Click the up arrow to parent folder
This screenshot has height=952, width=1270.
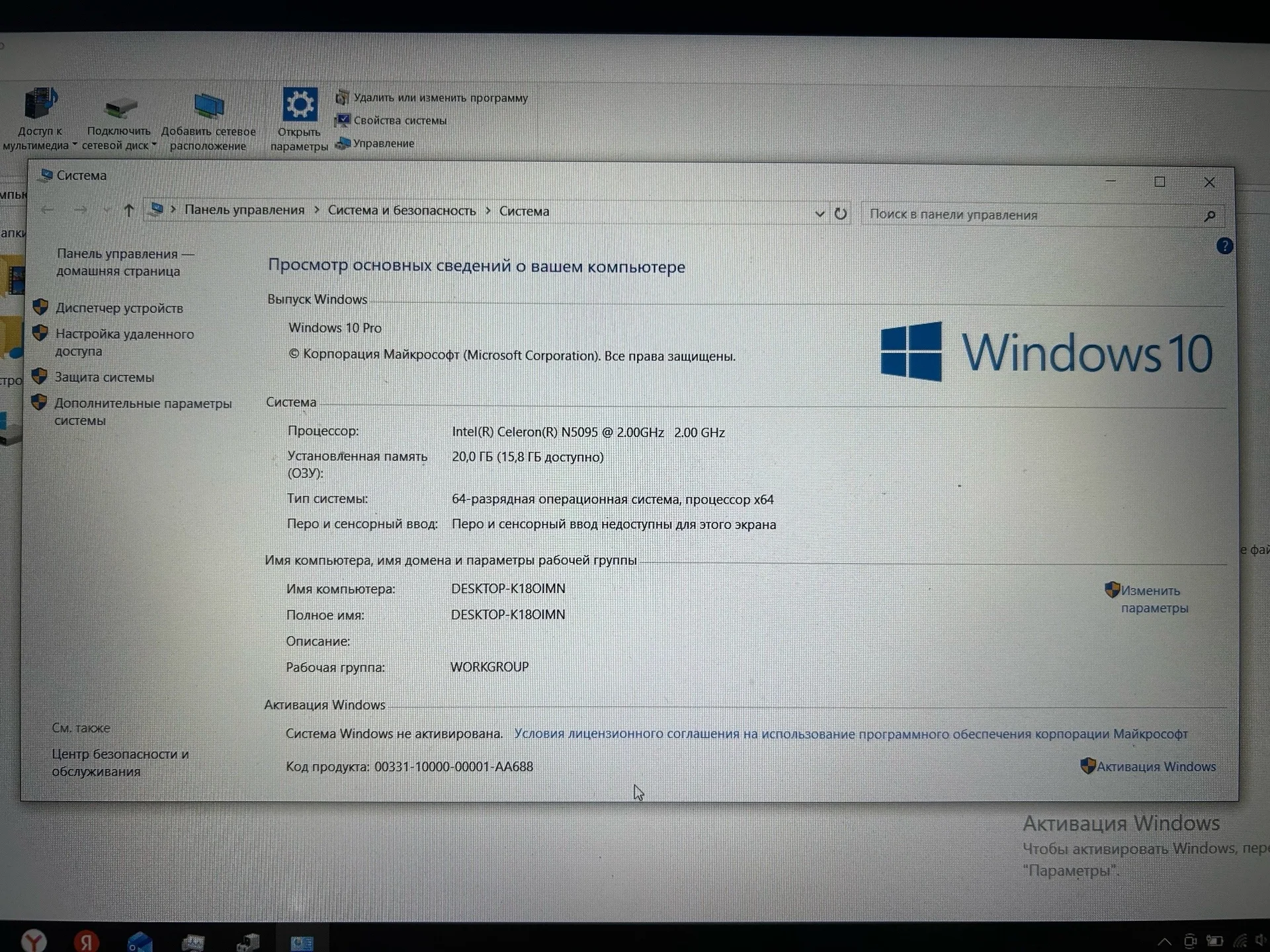coord(128,210)
